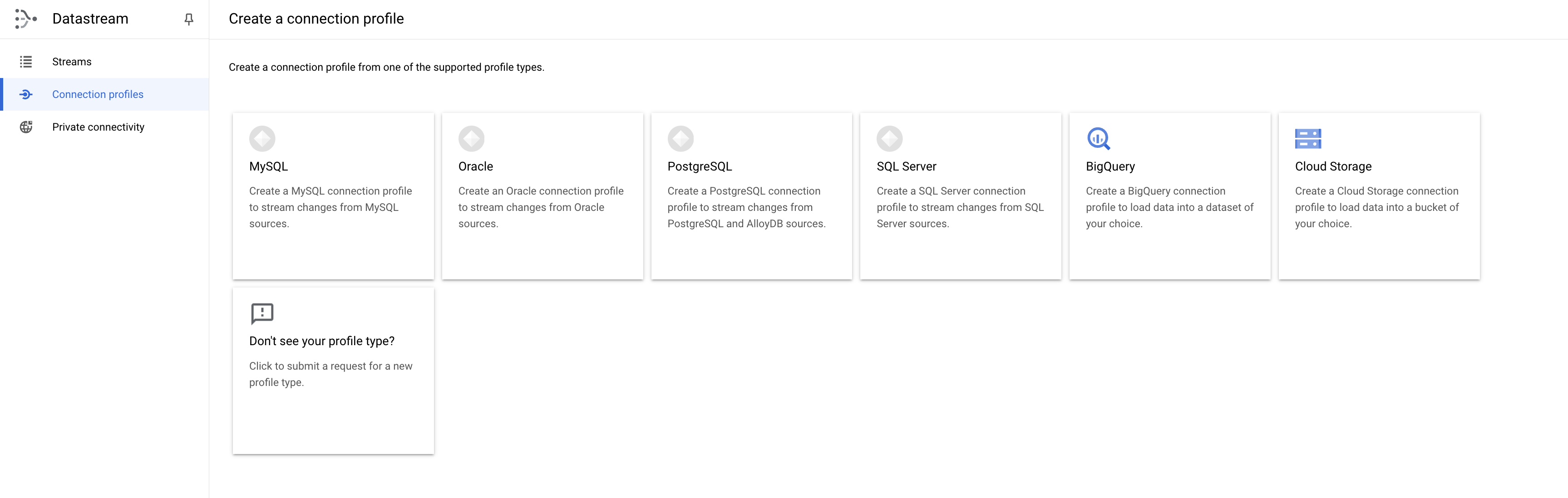Viewport: 1568px width, 498px height.
Task: Toggle the Streams sidebar menu item
Action: [x=71, y=61]
